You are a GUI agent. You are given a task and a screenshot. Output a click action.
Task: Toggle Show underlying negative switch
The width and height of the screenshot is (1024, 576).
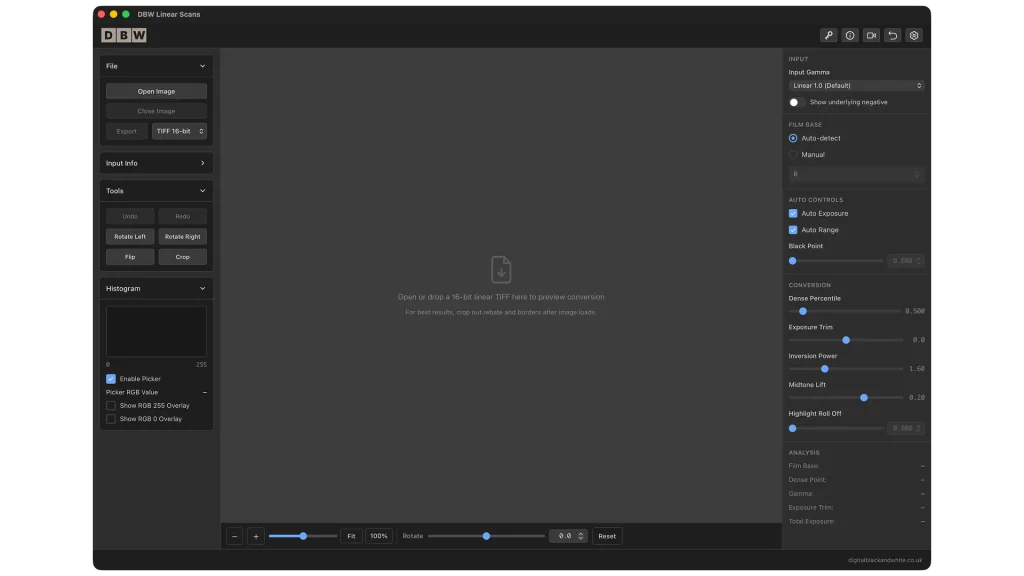[x=797, y=103]
